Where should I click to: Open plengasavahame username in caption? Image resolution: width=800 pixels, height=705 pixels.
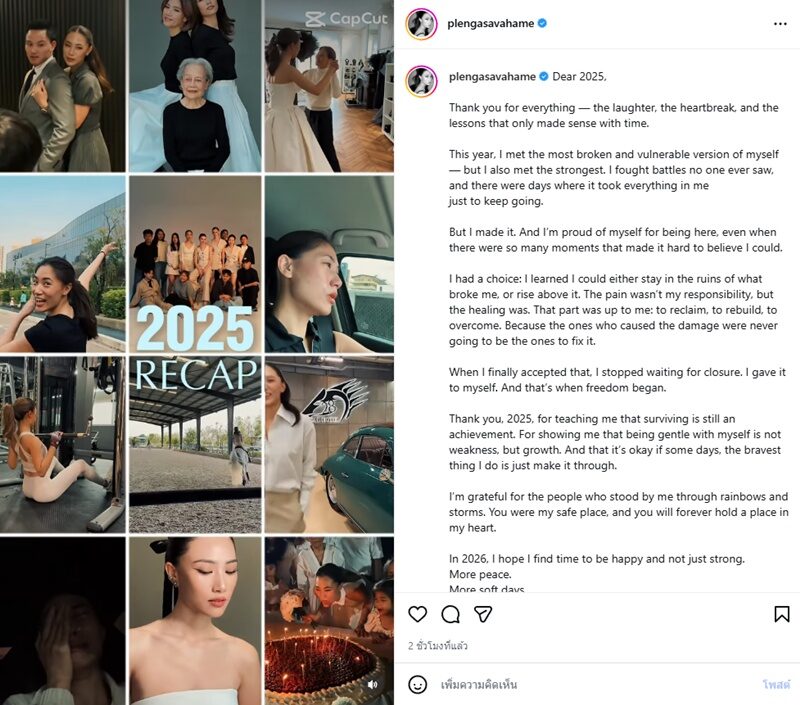point(490,76)
